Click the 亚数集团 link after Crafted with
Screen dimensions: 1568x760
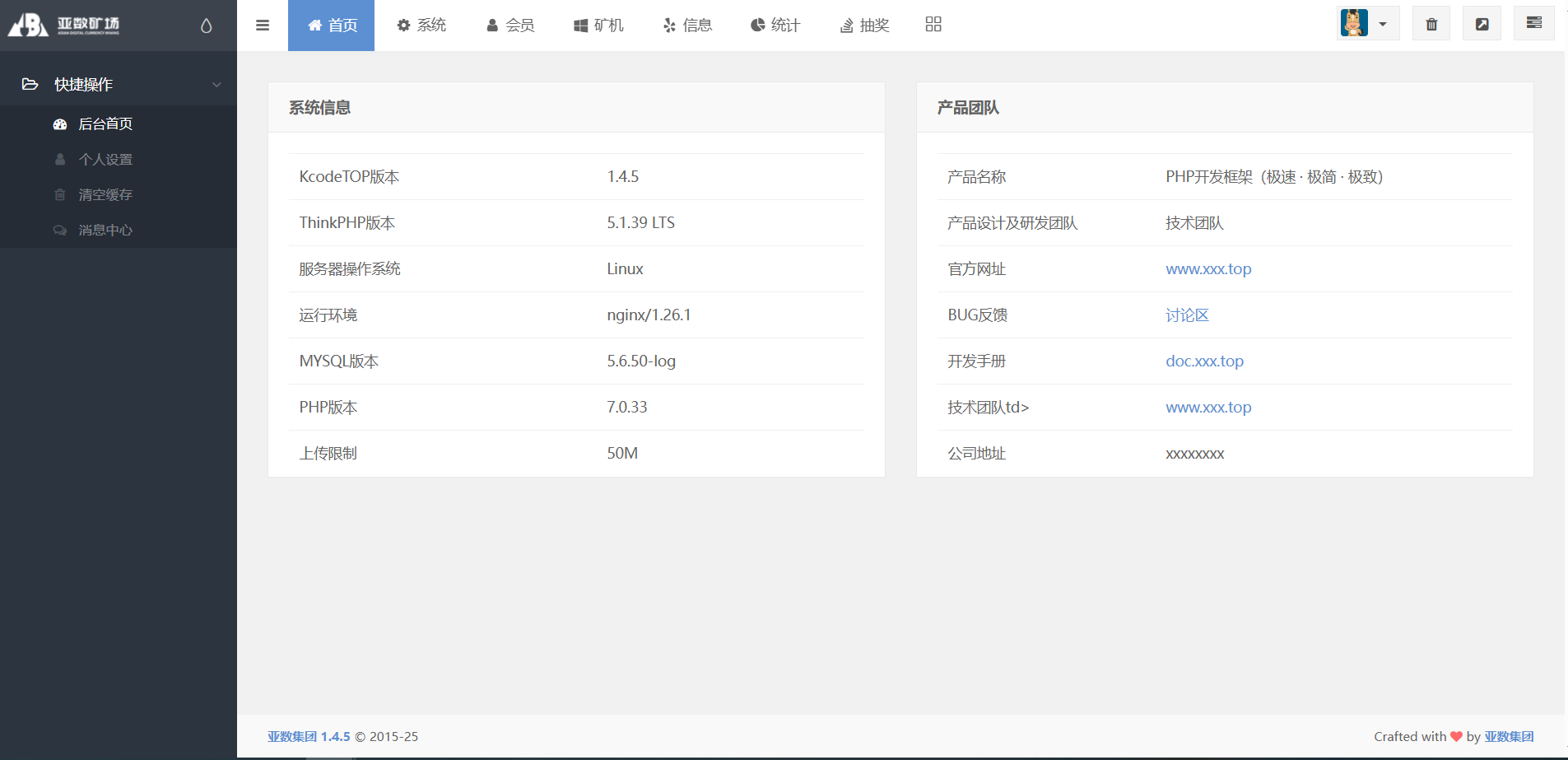click(x=1509, y=737)
